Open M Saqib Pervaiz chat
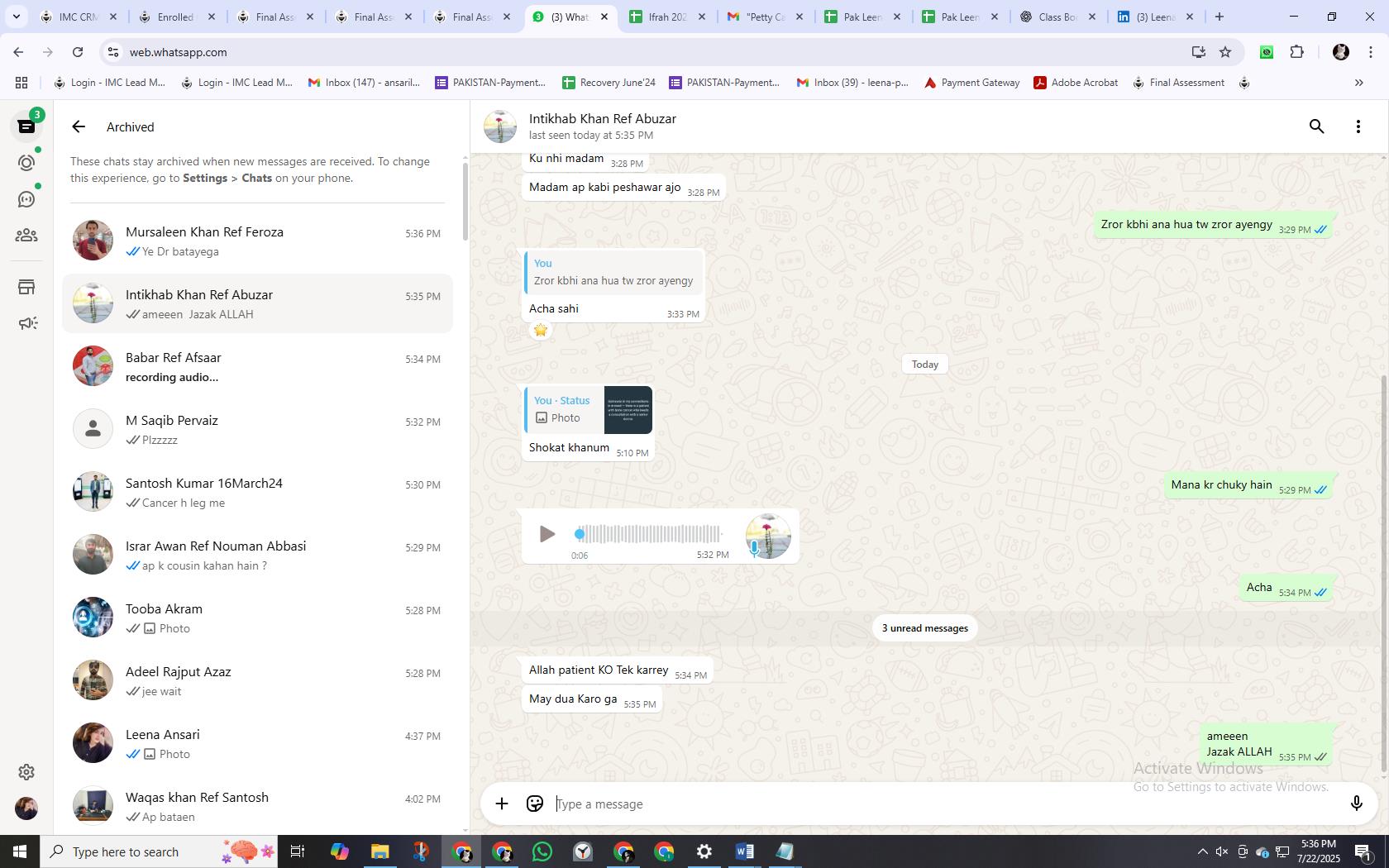 (x=257, y=429)
